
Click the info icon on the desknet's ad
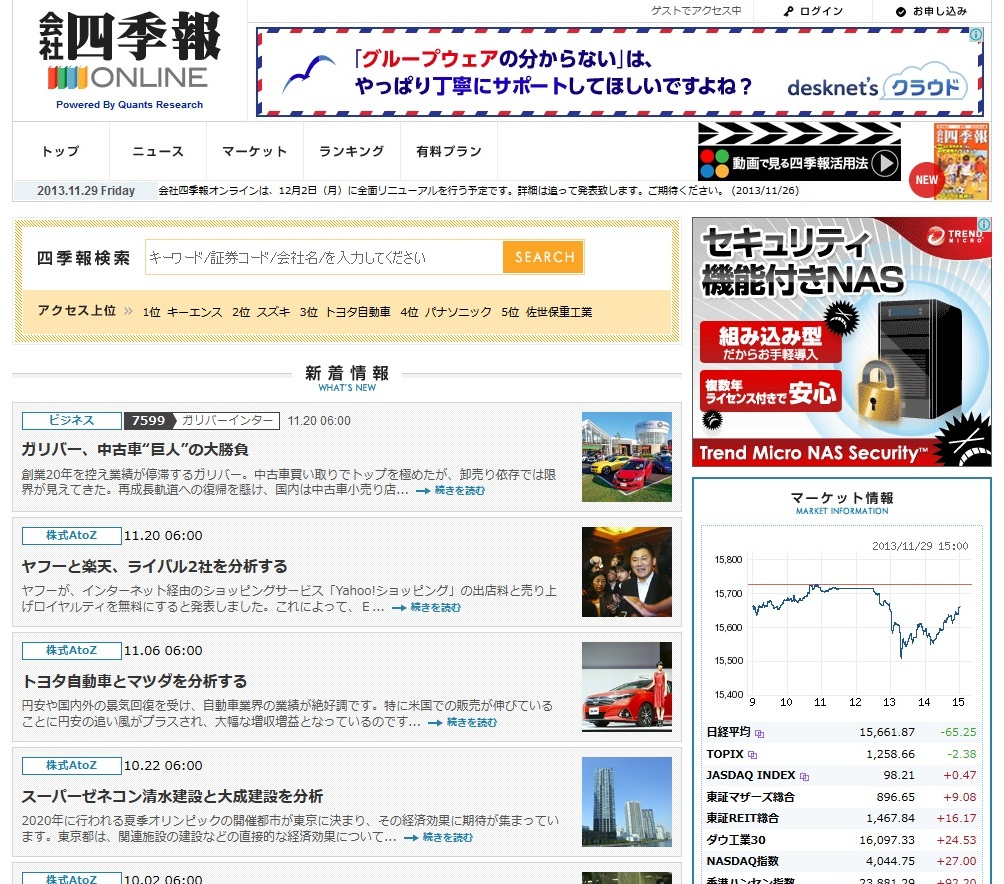pyautogui.click(x=975, y=35)
